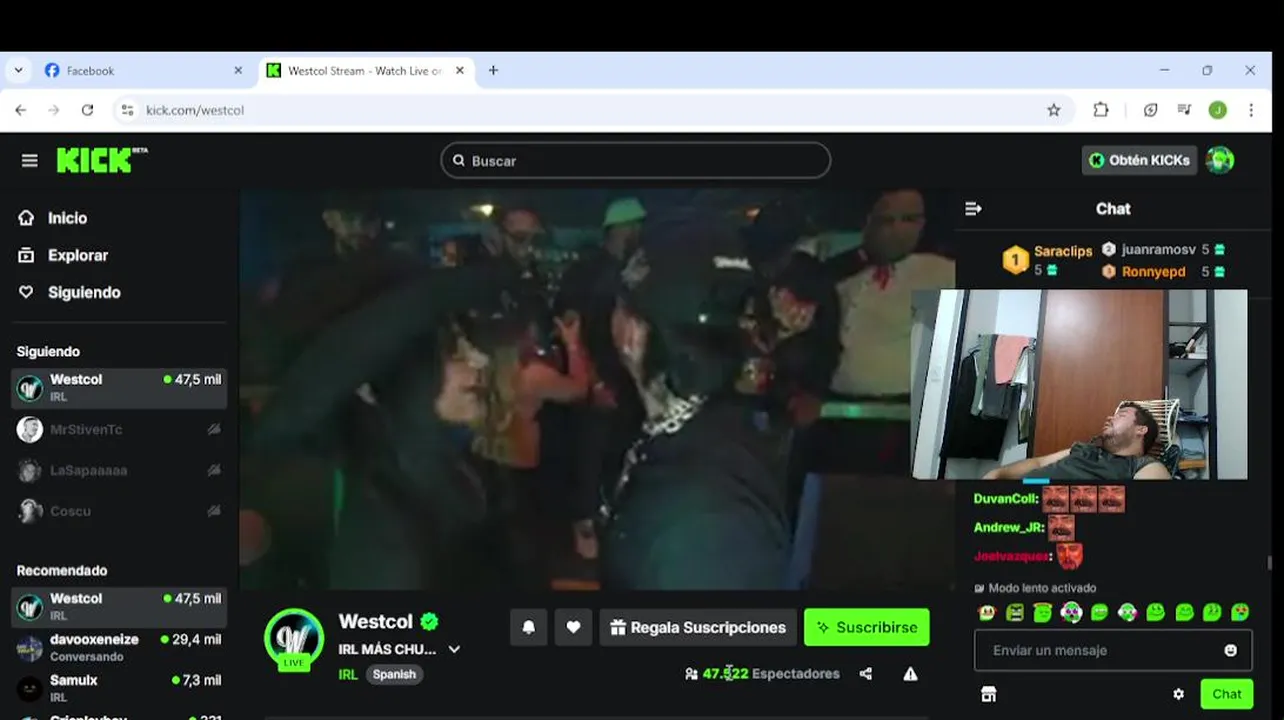Click the report warning triangle icon

tap(910, 674)
